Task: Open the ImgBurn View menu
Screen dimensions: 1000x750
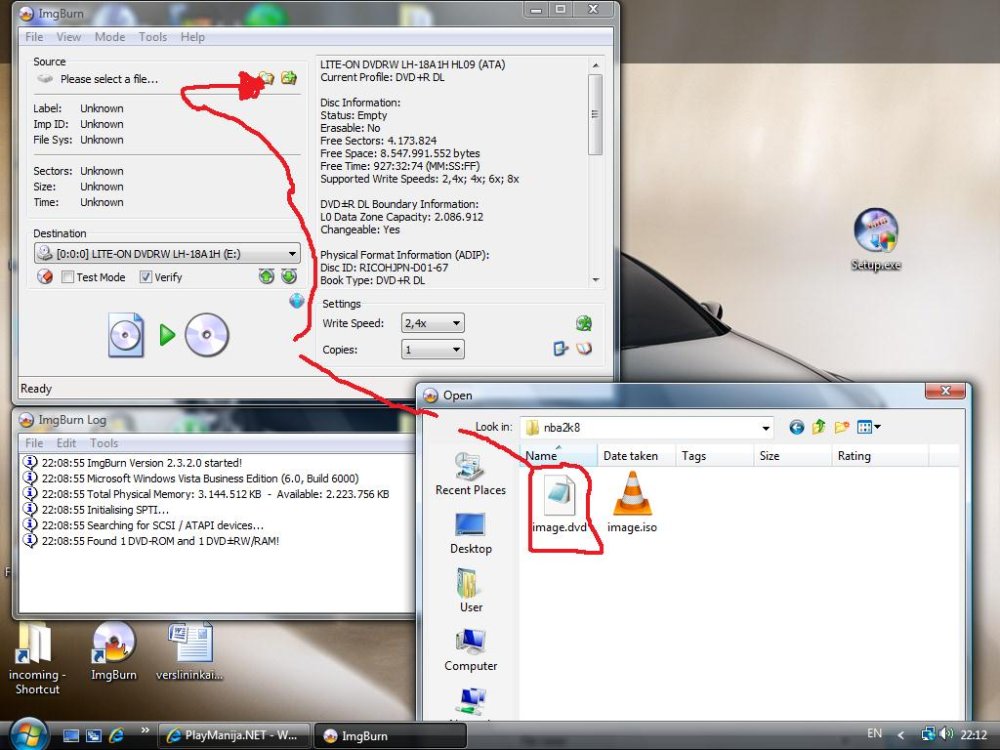Action: (x=69, y=37)
